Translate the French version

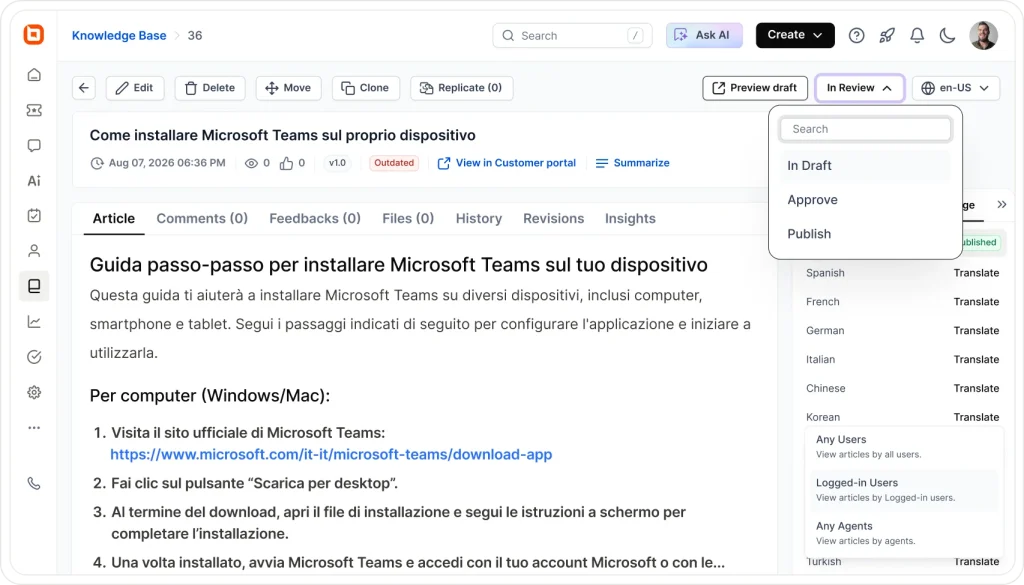pyautogui.click(x=976, y=302)
